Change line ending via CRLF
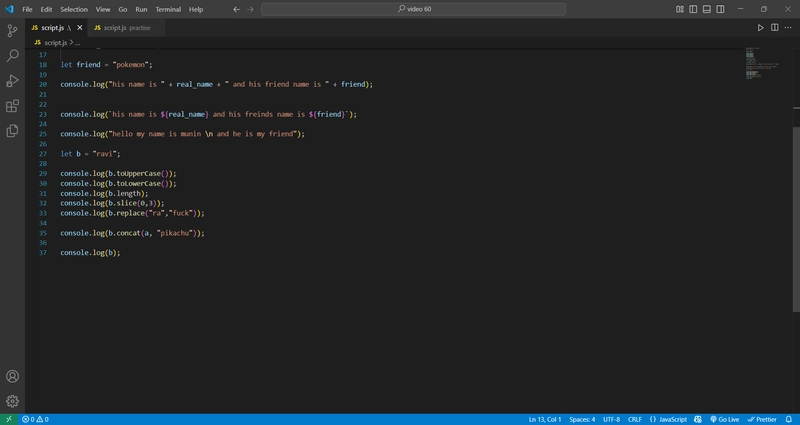Image resolution: width=800 pixels, height=425 pixels. pyautogui.click(x=635, y=419)
